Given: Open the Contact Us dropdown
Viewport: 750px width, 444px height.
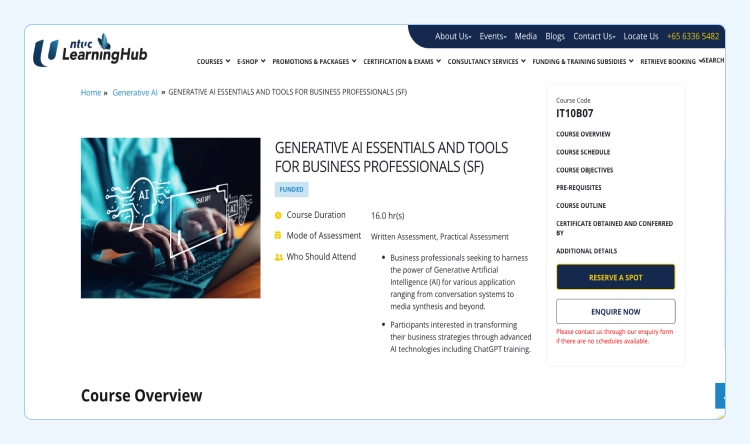Looking at the screenshot, I should 594,36.
